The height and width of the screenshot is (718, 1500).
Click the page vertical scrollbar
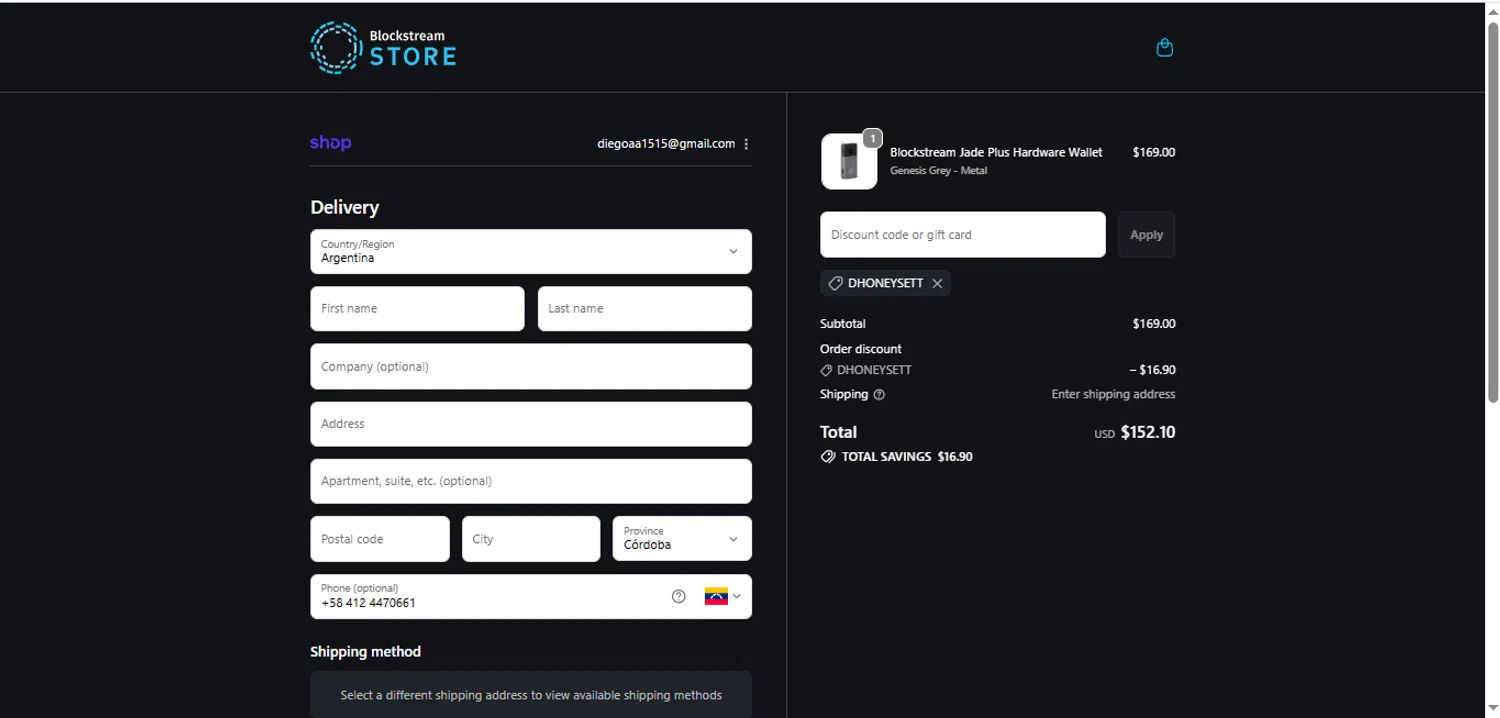tap(1493, 213)
